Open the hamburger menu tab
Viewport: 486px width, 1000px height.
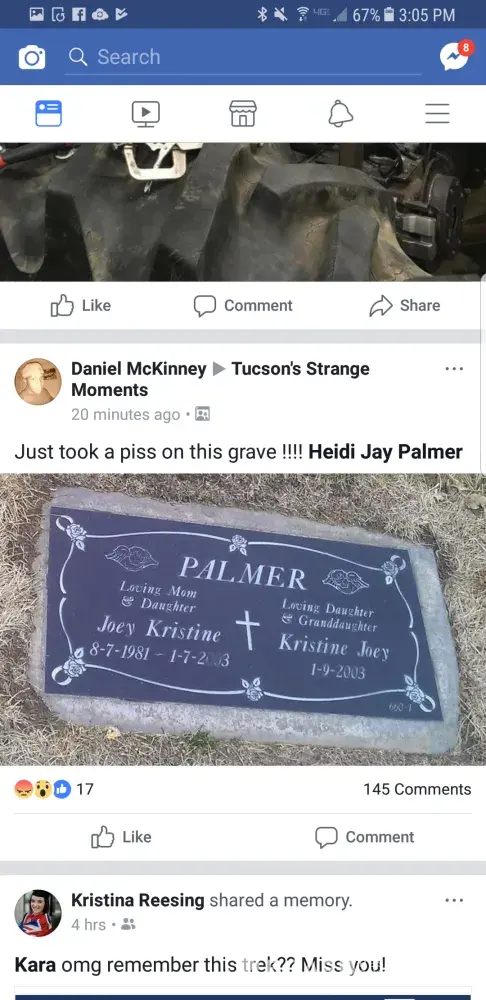click(x=438, y=114)
